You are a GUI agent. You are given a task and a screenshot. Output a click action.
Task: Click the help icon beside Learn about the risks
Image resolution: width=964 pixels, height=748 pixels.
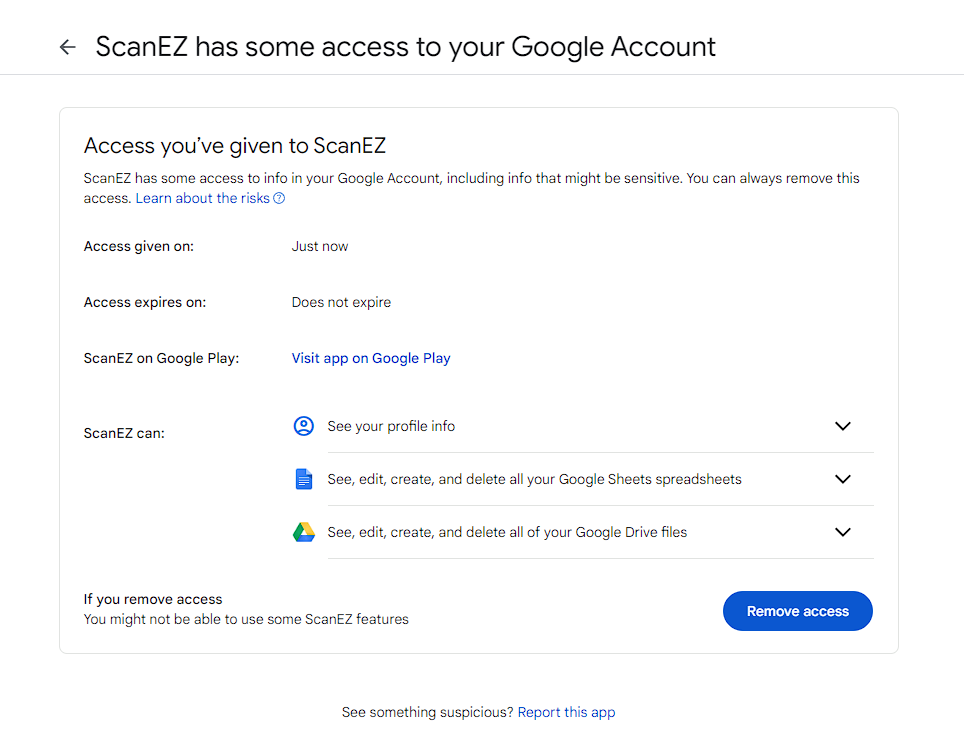coord(279,198)
